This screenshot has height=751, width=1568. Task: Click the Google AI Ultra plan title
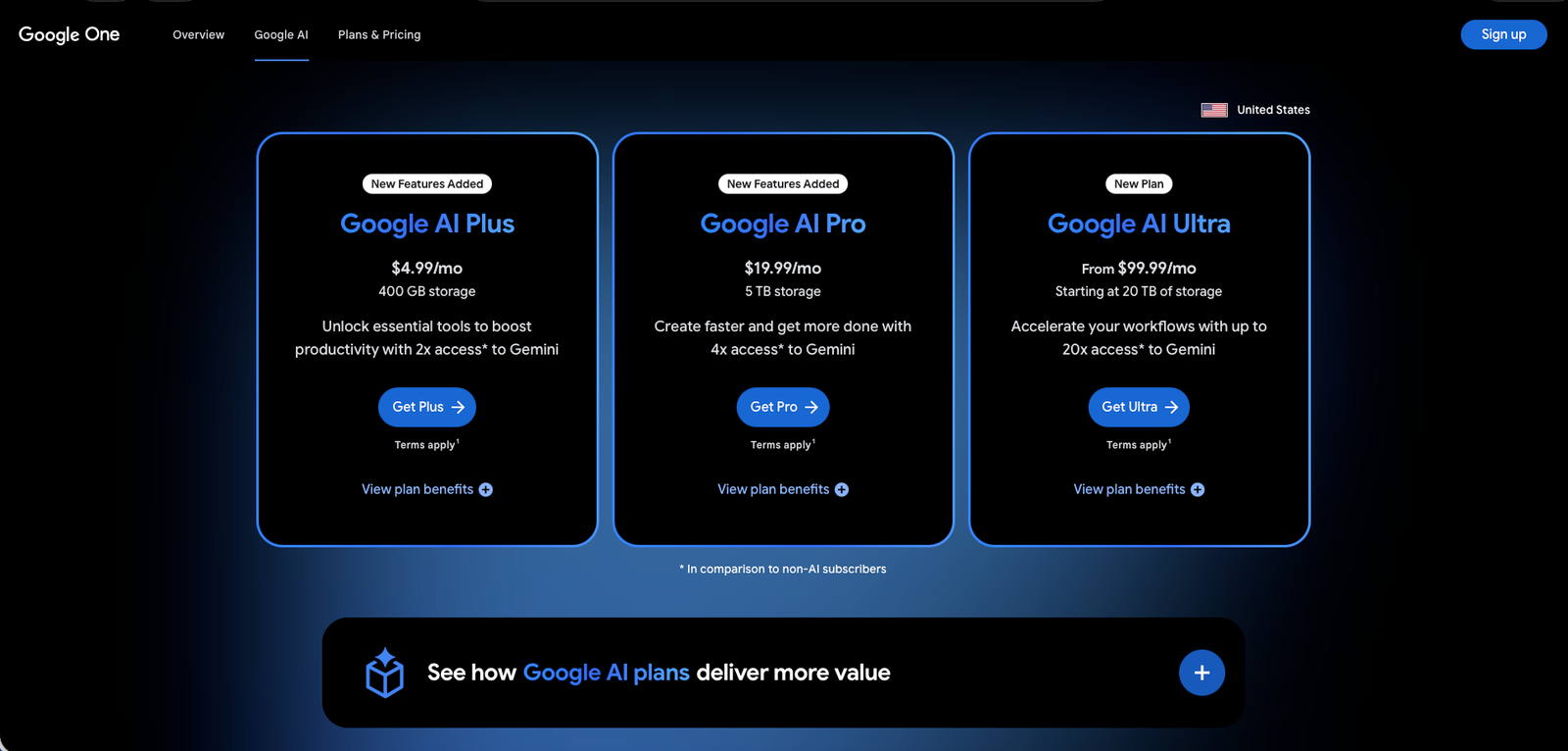pos(1139,225)
